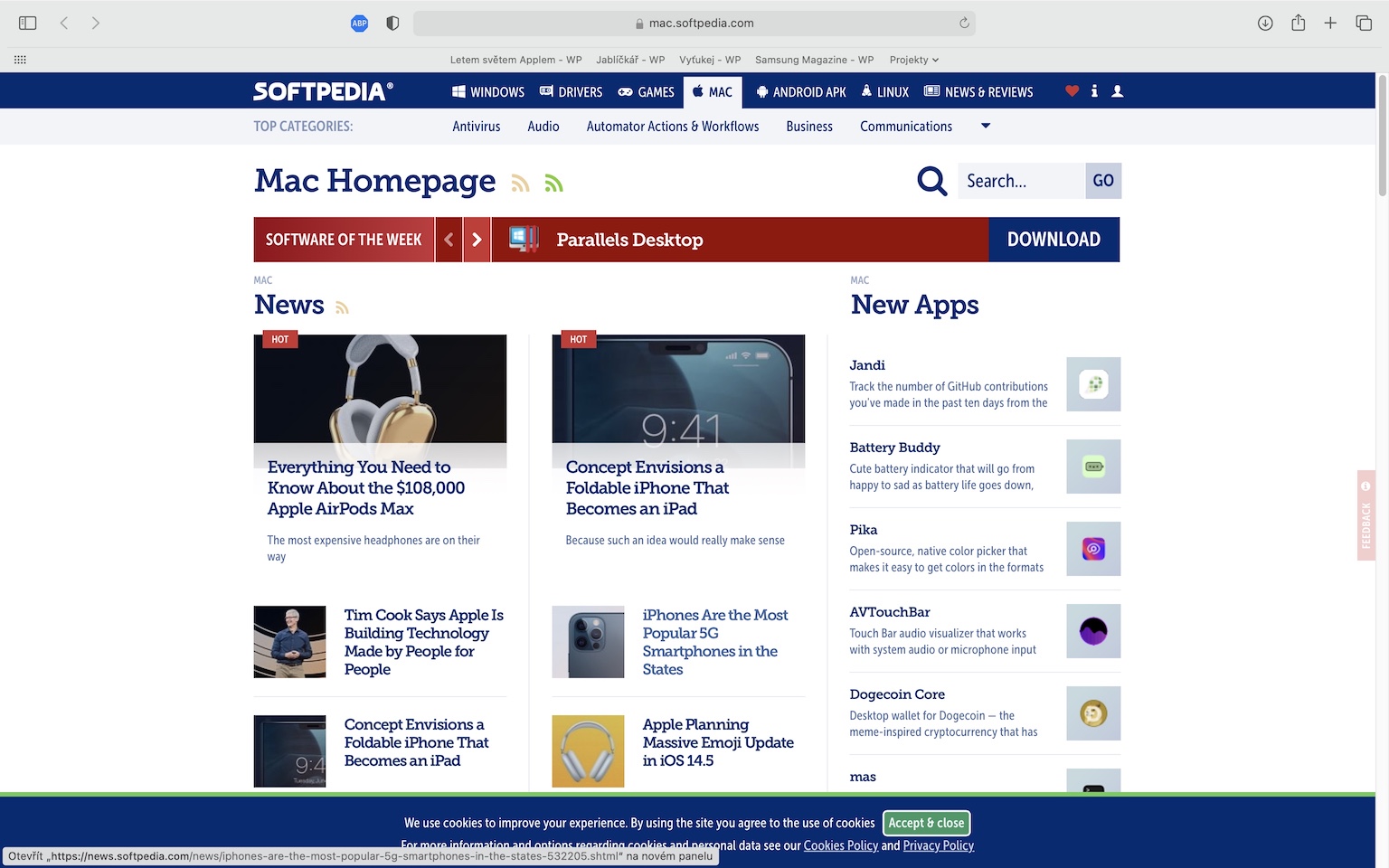Select the Games section tab
Image resolution: width=1389 pixels, height=868 pixels.
click(x=646, y=91)
